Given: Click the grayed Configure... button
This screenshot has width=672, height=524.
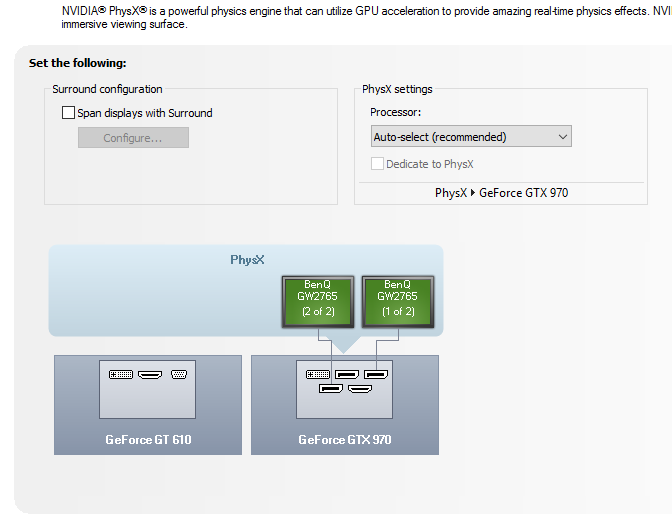Looking at the screenshot, I should click(133, 138).
